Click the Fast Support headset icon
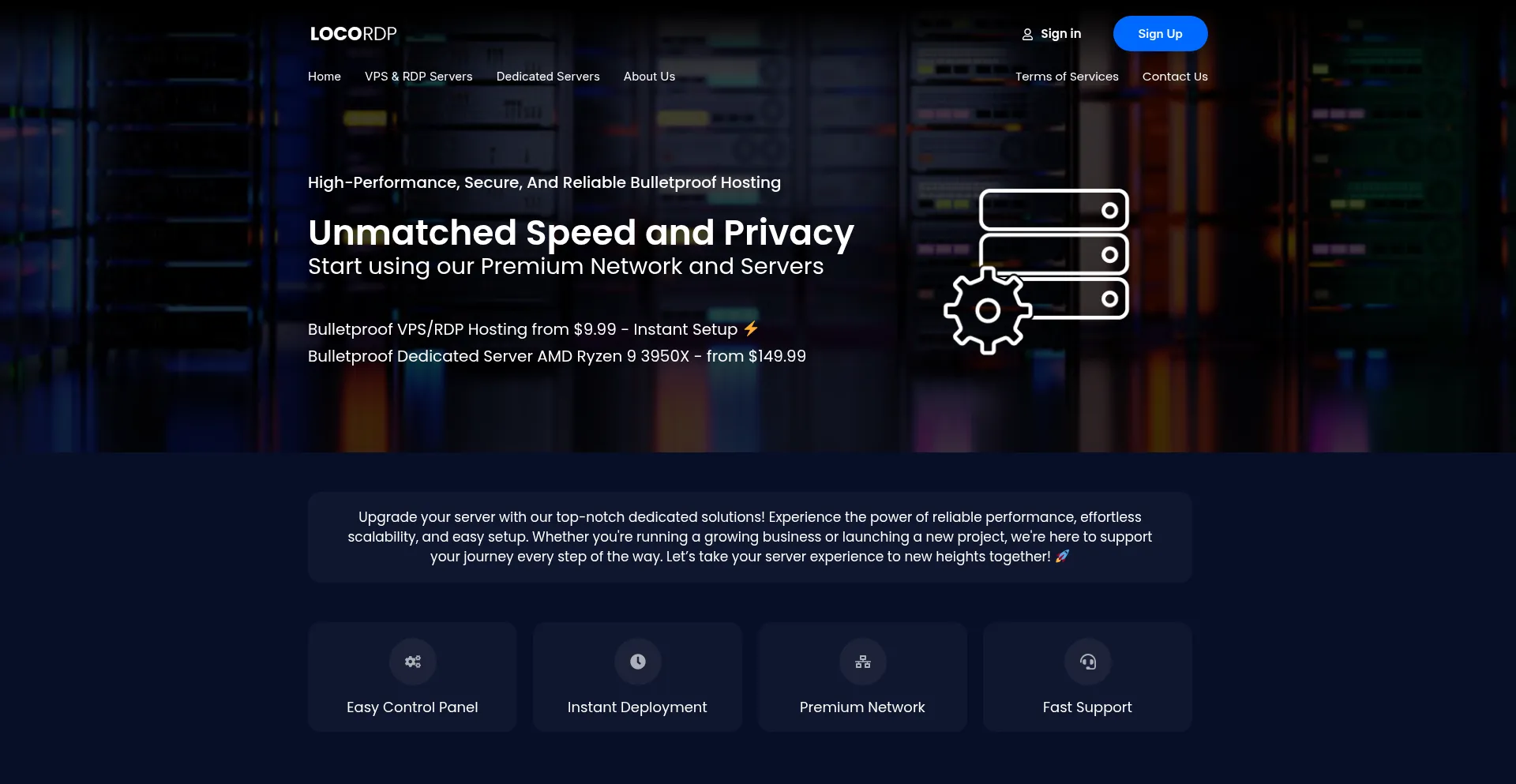The width and height of the screenshot is (1516, 784). 1087,662
